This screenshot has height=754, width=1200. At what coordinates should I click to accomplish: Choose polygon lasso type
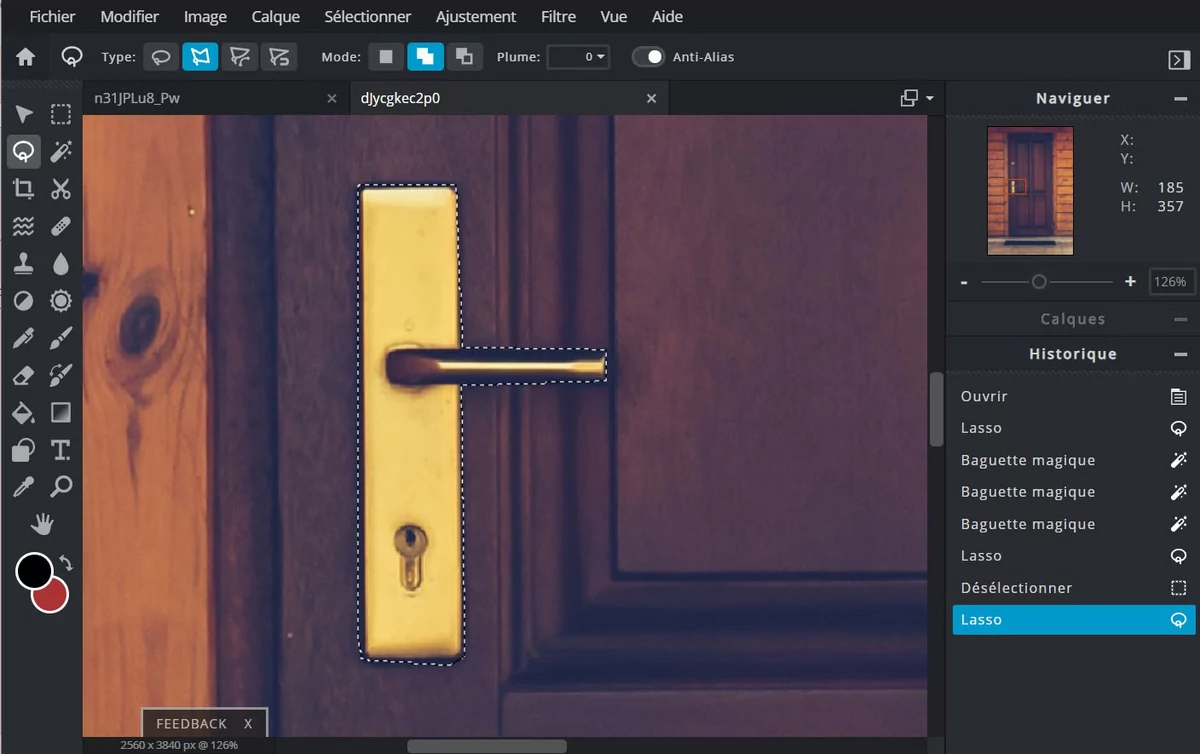[200, 57]
